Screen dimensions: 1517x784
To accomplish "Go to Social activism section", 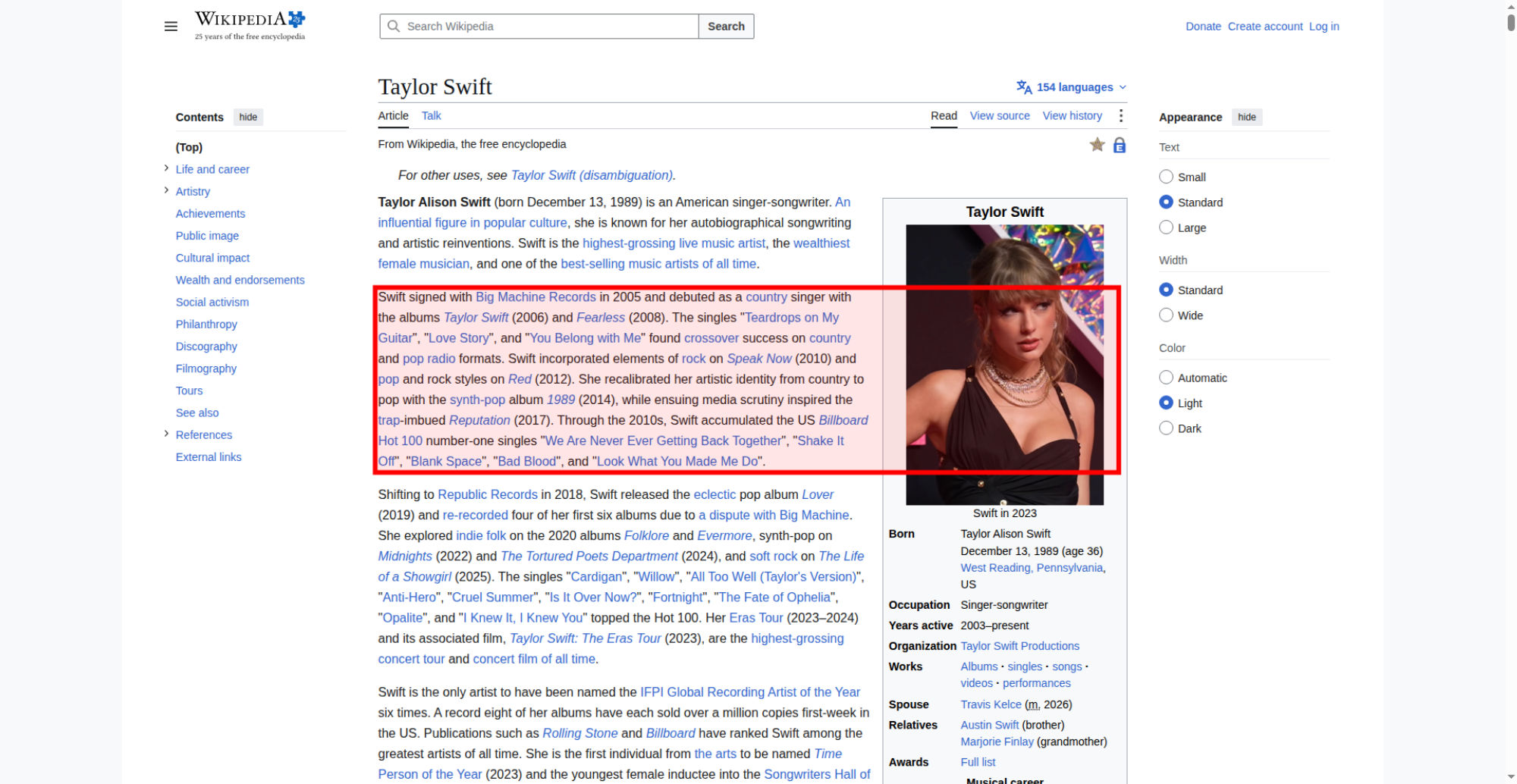I will [x=212, y=302].
